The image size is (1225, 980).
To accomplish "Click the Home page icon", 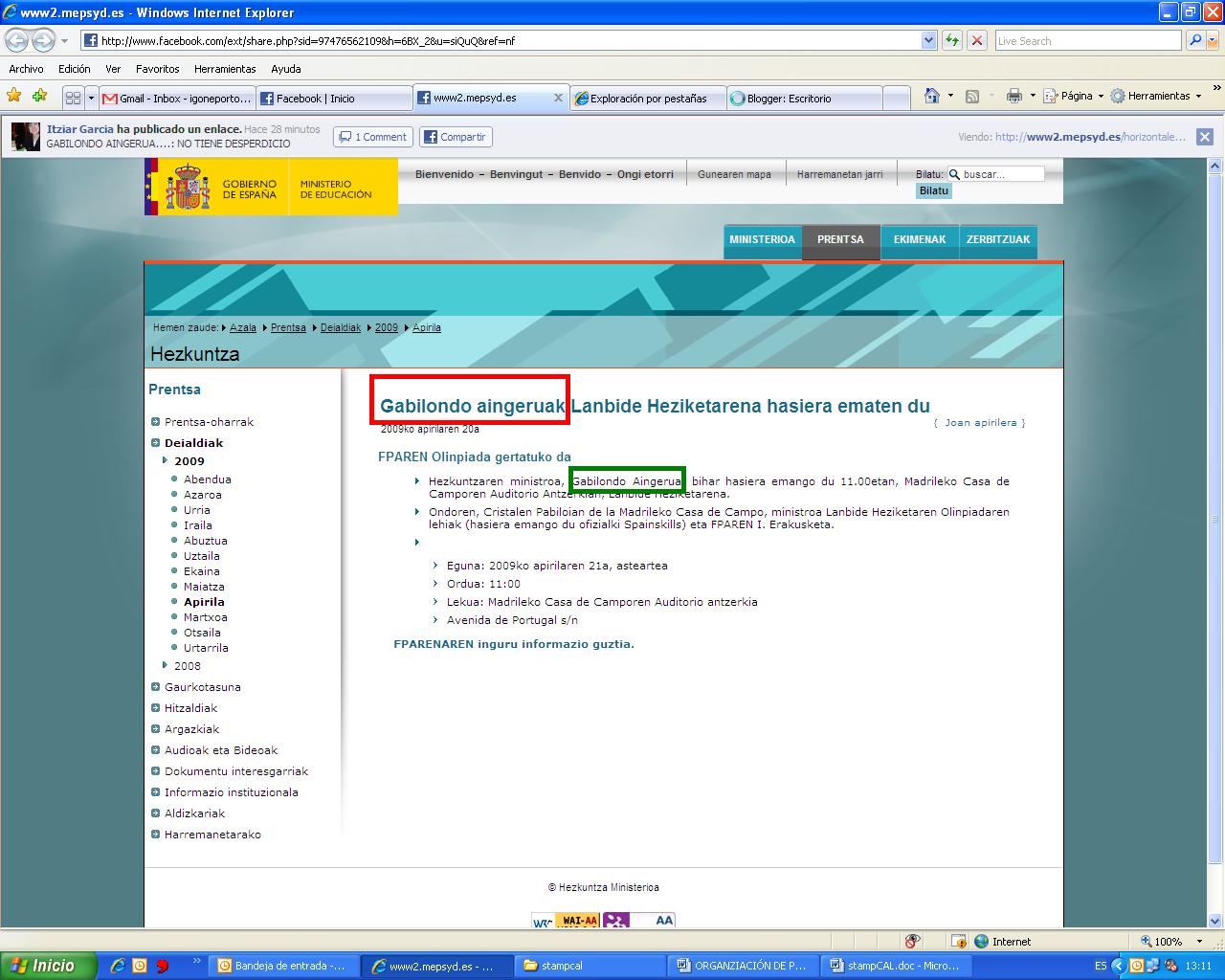I will click(932, 96).
